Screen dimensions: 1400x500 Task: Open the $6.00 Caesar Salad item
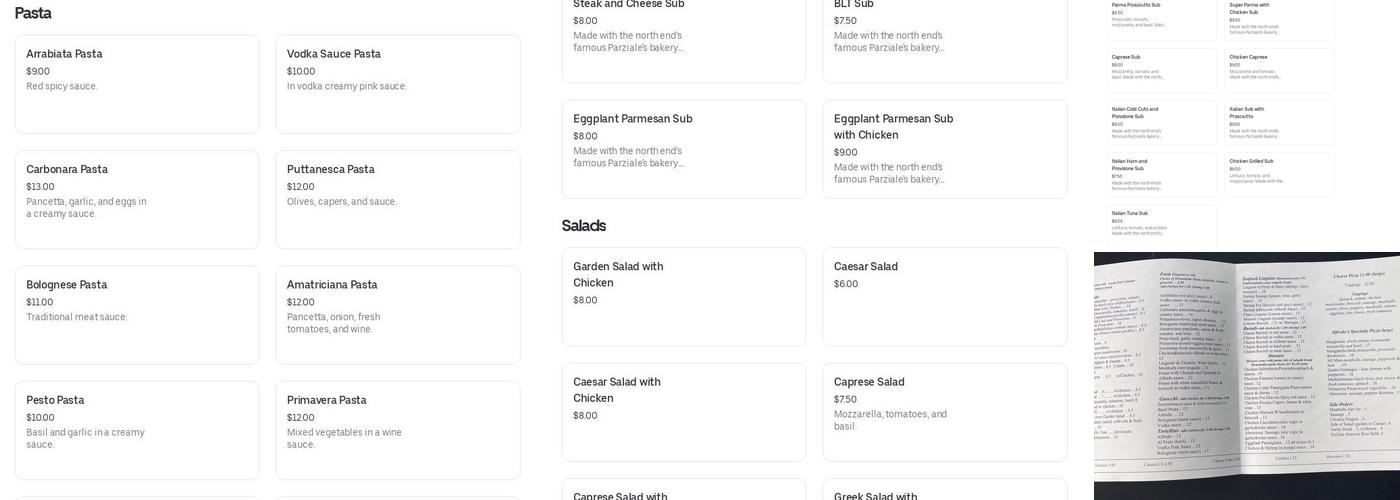coord(944,296)
